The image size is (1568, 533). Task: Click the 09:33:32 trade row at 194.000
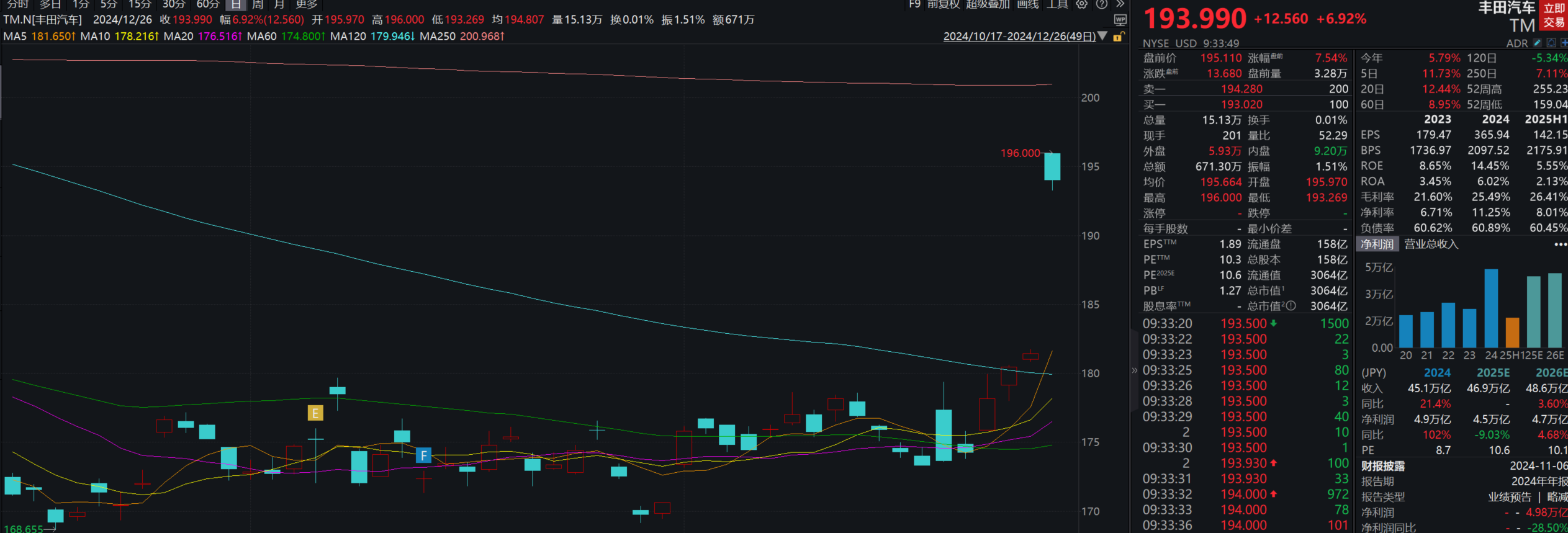1245,495
